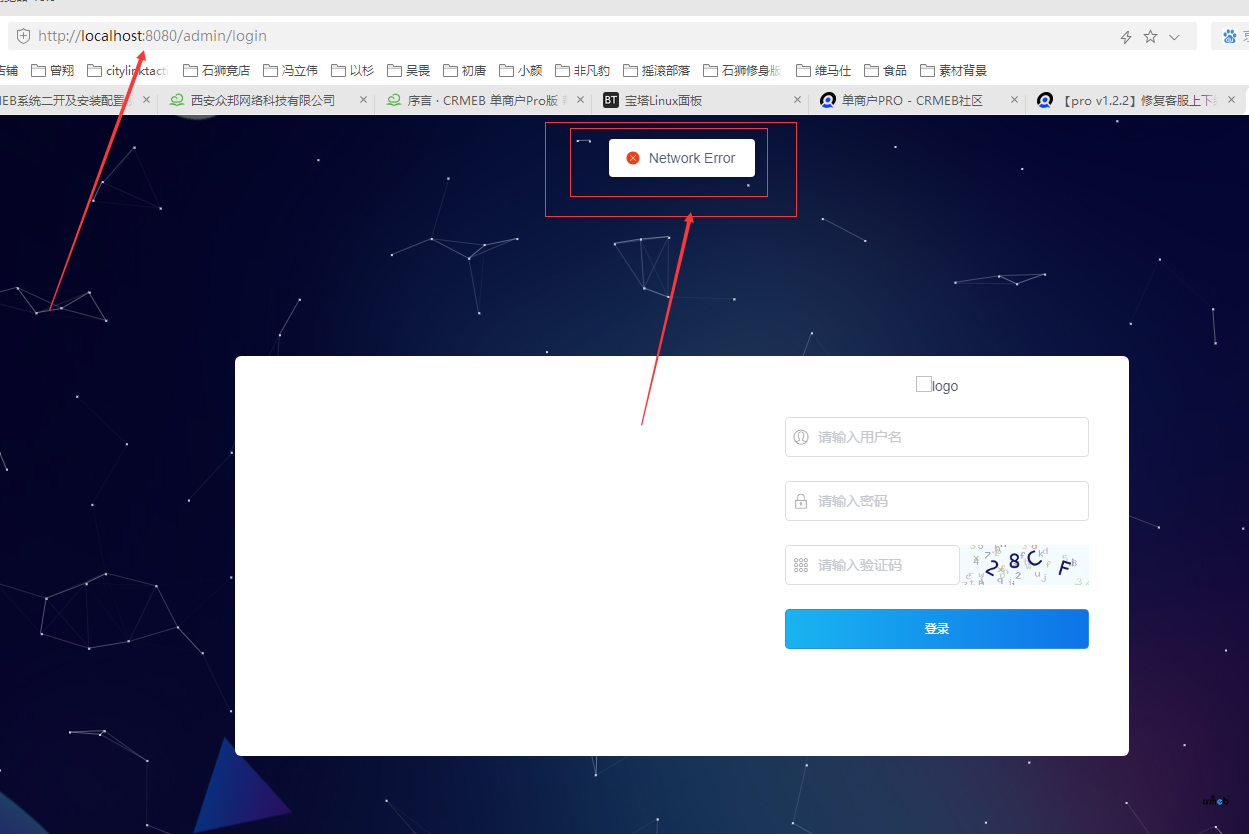The width and height of the screenshot is (1249, 834).
Task: Focus the 请输入用户名 username field
Action: (x=937, y=437)
